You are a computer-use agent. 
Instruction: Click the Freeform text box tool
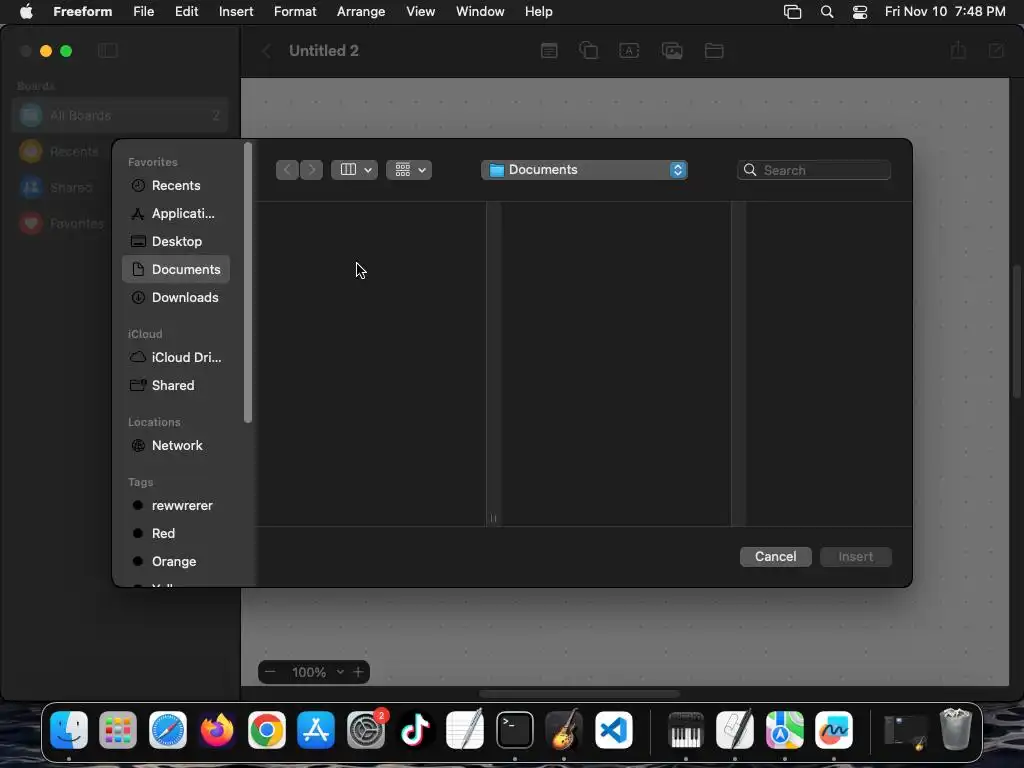tap(629, 50)
